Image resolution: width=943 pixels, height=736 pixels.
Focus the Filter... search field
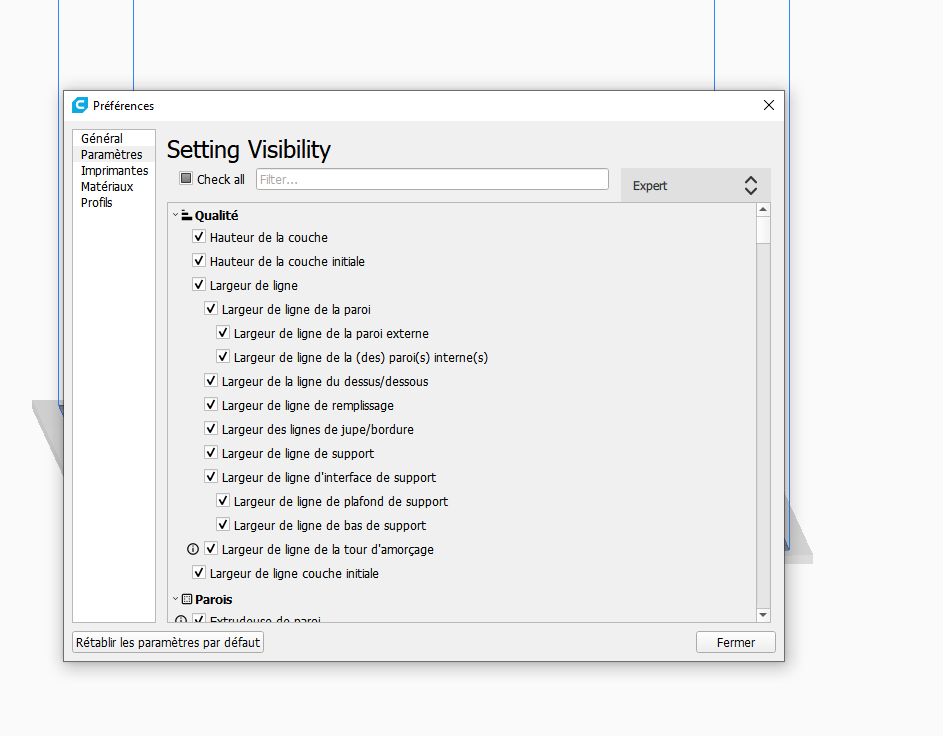(432, 179)
